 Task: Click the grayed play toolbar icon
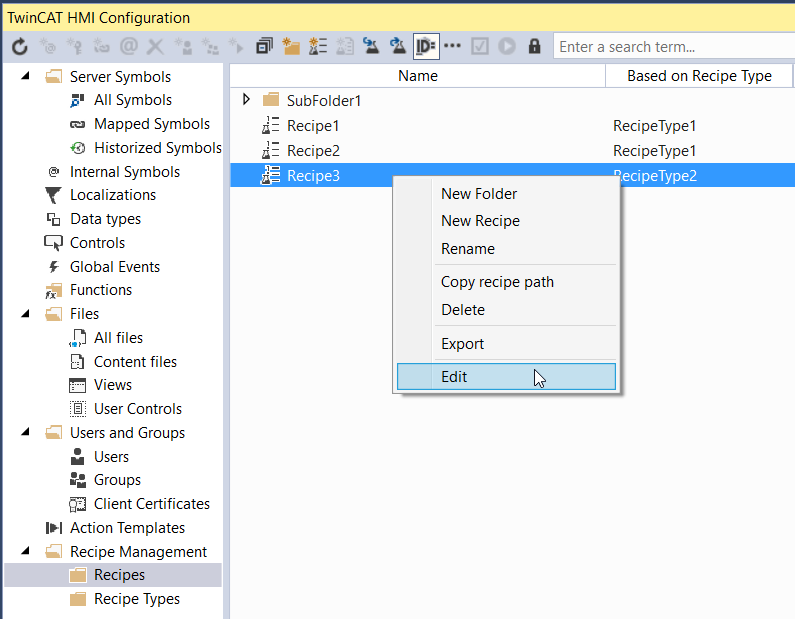[507, 47]
